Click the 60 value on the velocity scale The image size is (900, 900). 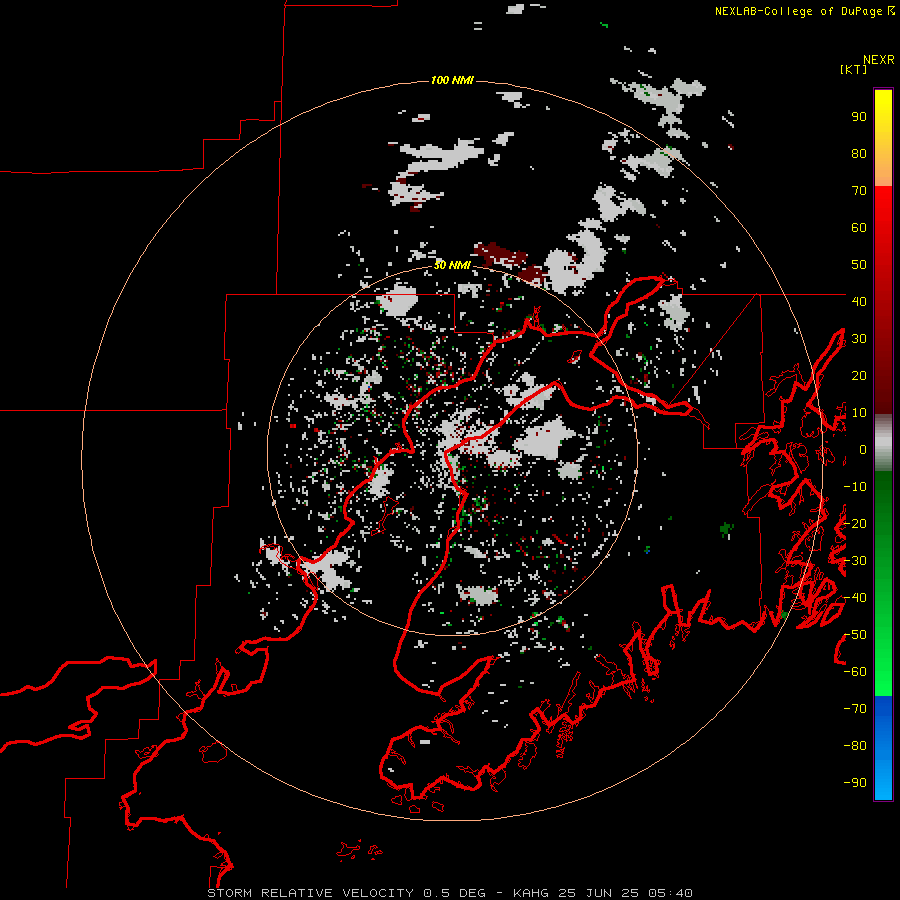pyautogui.click(x=859, y=228)
